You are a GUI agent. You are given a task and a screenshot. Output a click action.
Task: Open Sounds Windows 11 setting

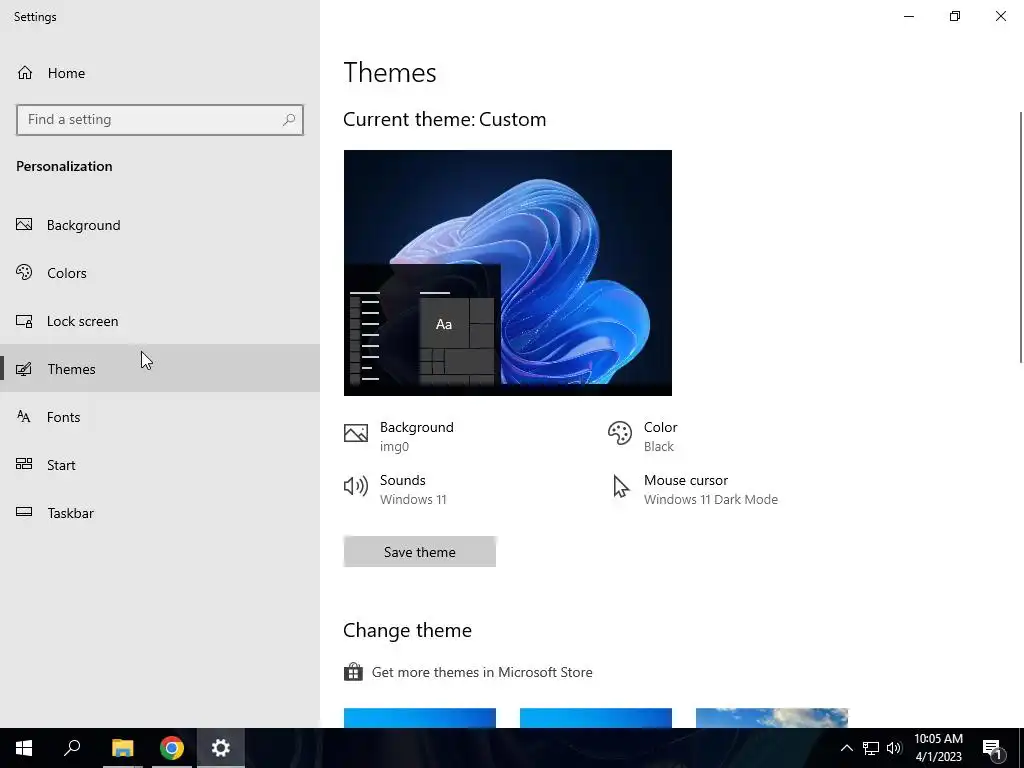pyautogui.click(x=395, y=489)
